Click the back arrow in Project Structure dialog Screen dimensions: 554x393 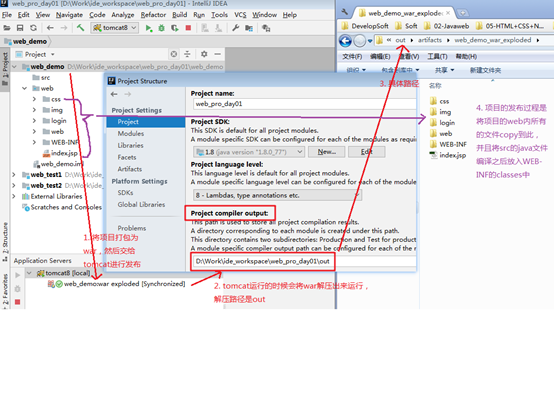114,94
